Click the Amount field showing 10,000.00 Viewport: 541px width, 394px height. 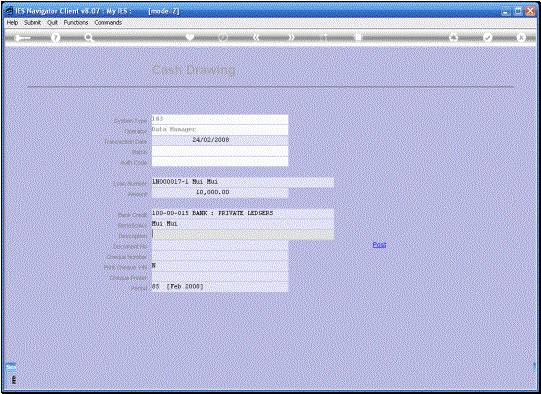pyautogui.click(x=220, y=193)
